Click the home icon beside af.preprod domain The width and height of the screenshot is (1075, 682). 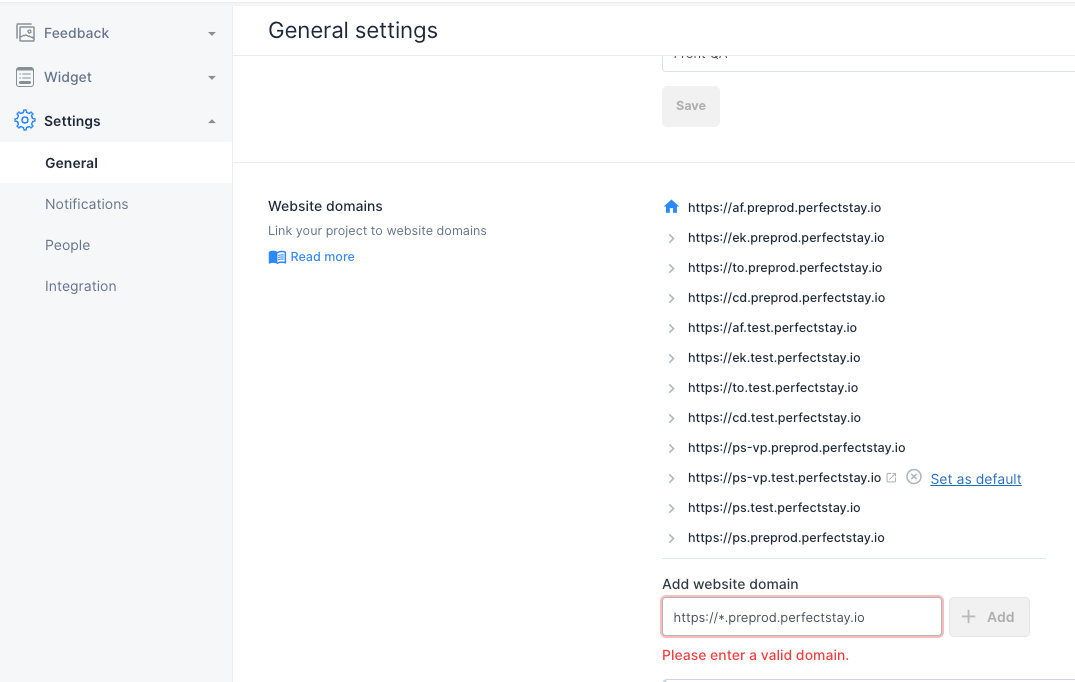pyautogui.click(x=671, y=207)
